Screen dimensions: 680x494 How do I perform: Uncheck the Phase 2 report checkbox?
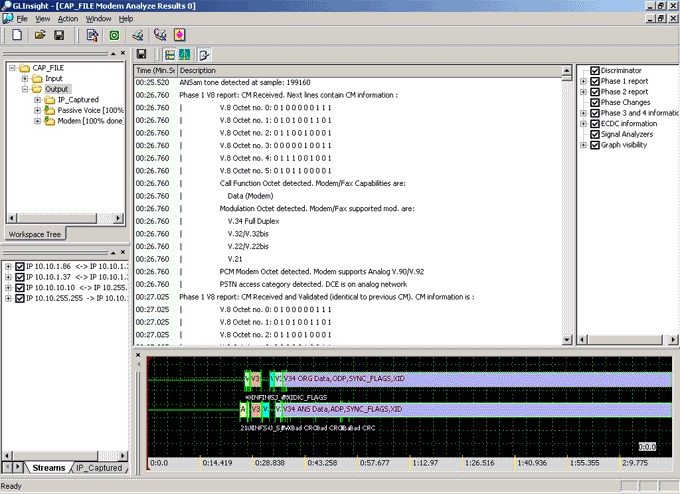595,92
